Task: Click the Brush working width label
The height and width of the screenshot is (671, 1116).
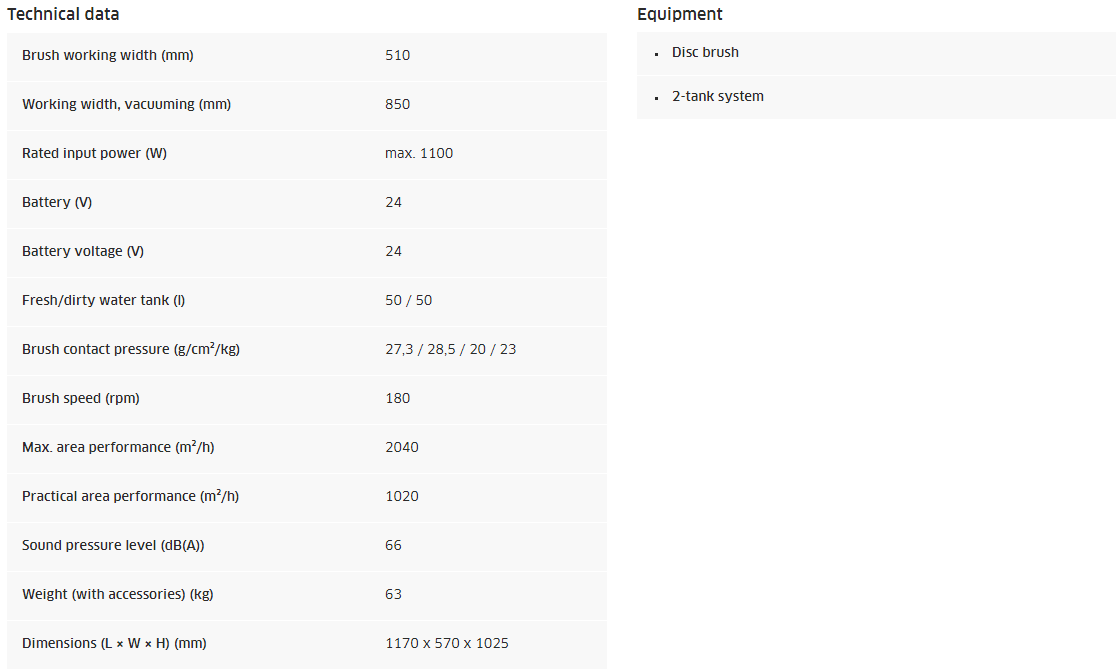Action: (108, 55)
